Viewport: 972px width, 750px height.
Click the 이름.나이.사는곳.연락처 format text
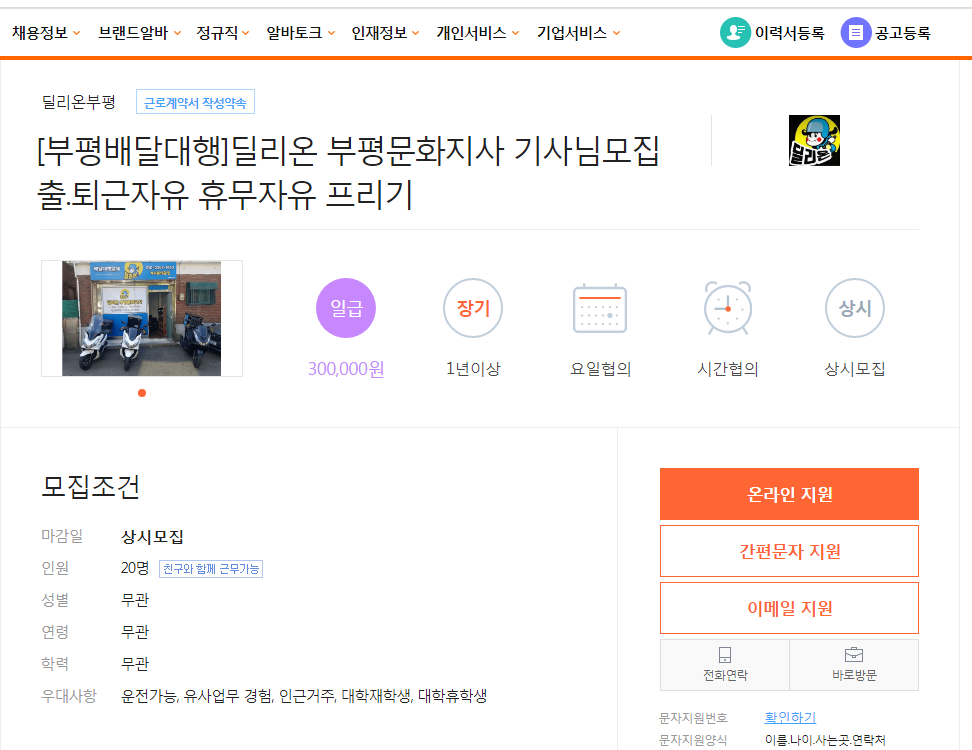(x=825, y=739)
